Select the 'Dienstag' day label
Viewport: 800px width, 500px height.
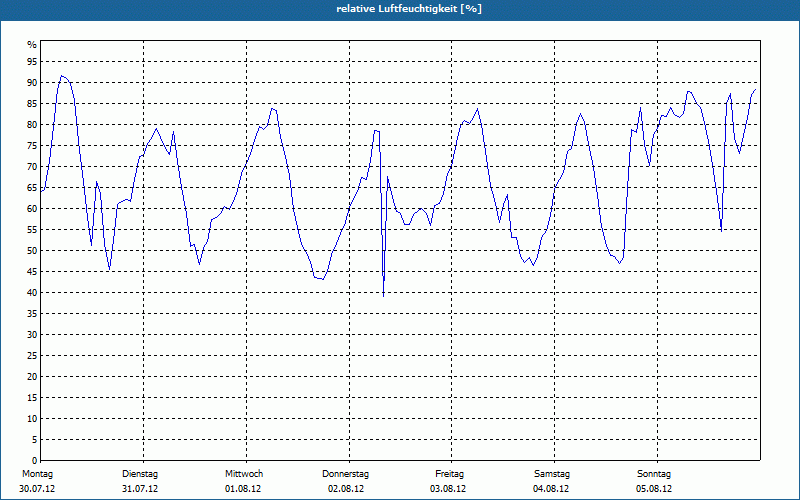[x=140, y=474]
